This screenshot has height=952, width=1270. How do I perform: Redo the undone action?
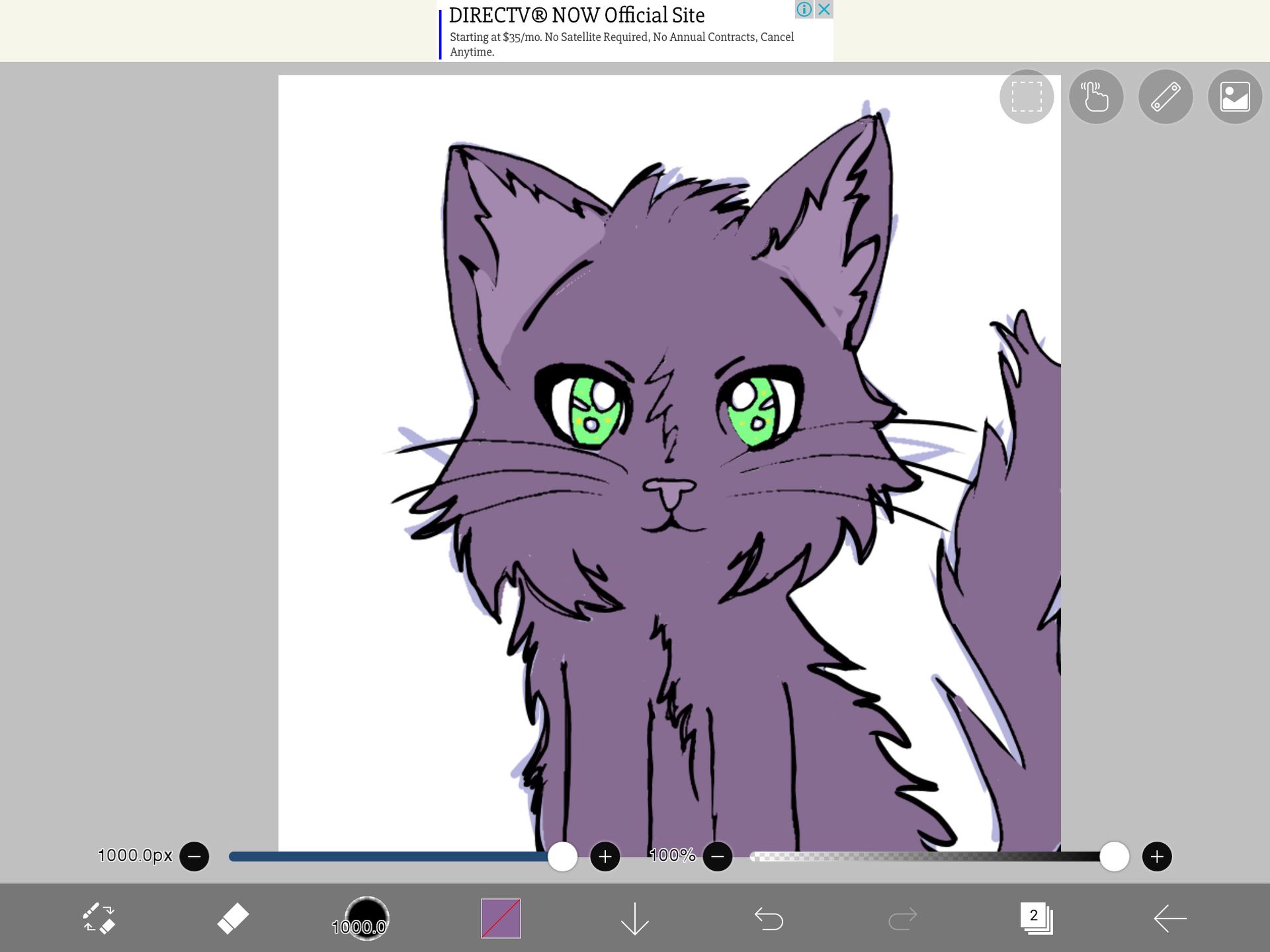pyautogui.click(x=902, y=918)
